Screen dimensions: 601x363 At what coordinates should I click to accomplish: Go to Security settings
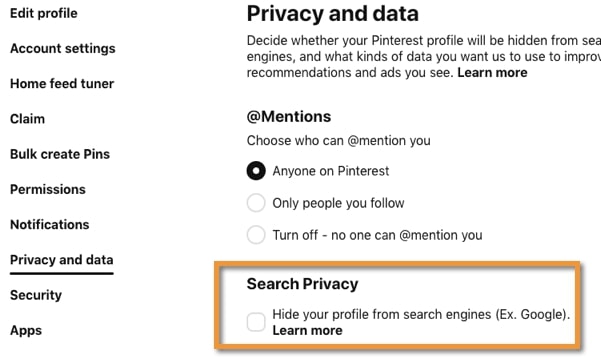36,295
